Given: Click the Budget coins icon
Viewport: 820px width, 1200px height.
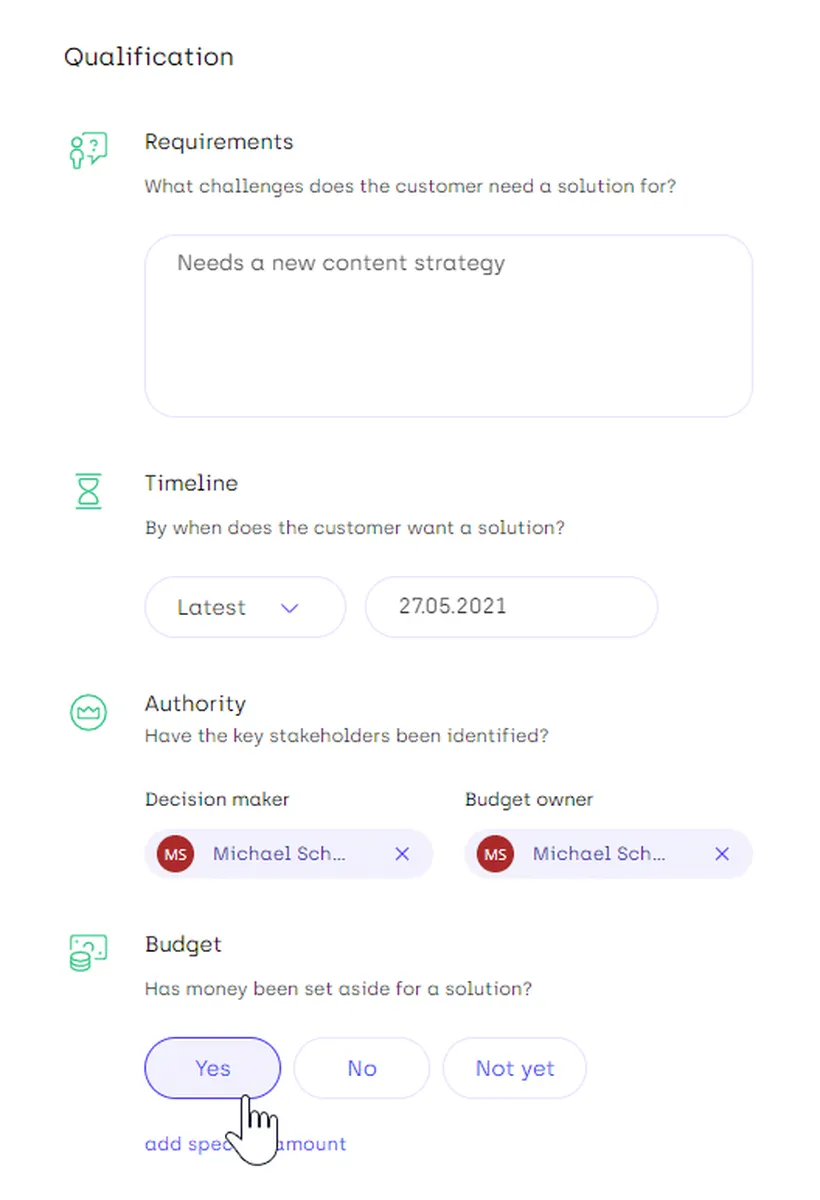Looking at the screenshot, I should point(88,953).
